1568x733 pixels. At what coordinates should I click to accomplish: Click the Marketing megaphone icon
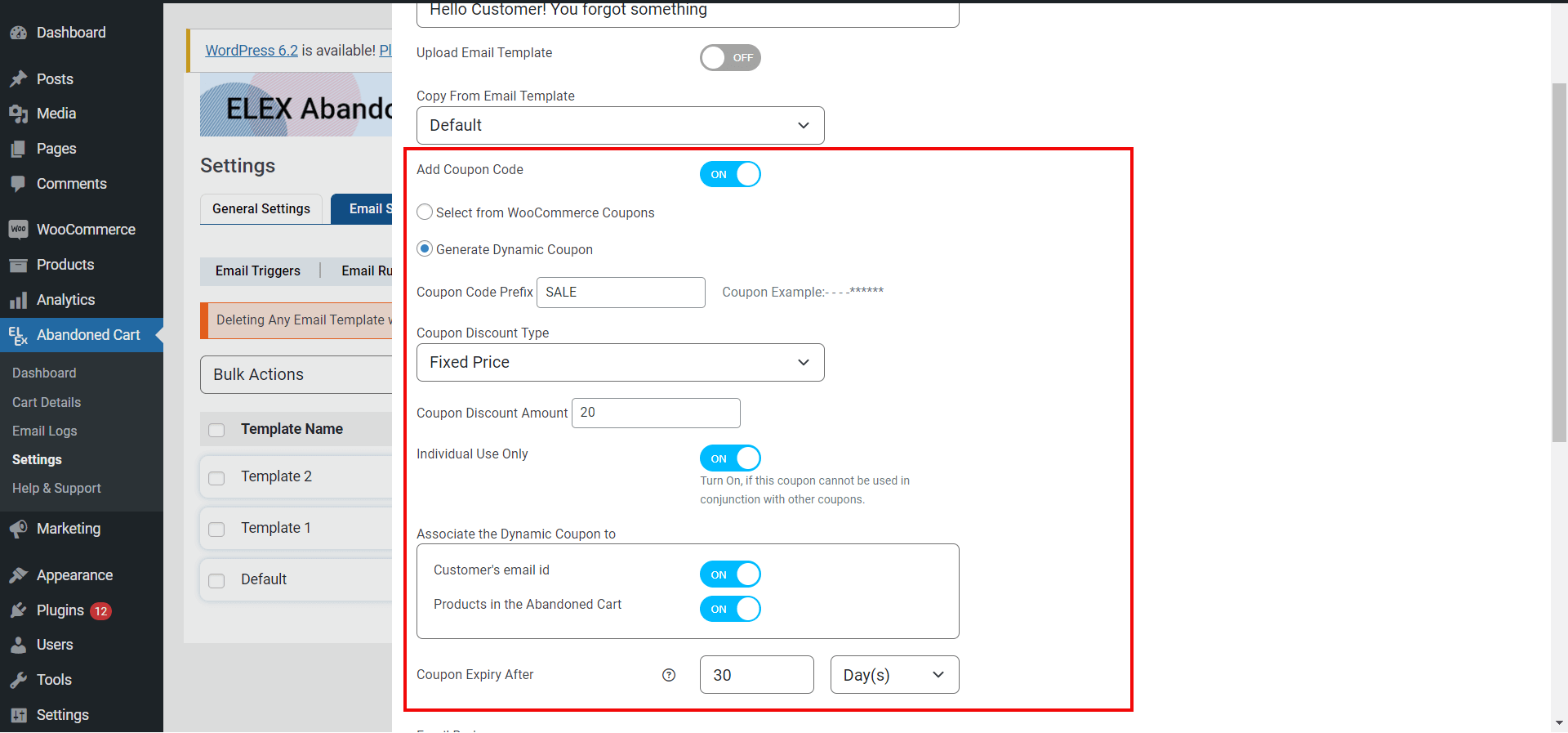[18, 529]
